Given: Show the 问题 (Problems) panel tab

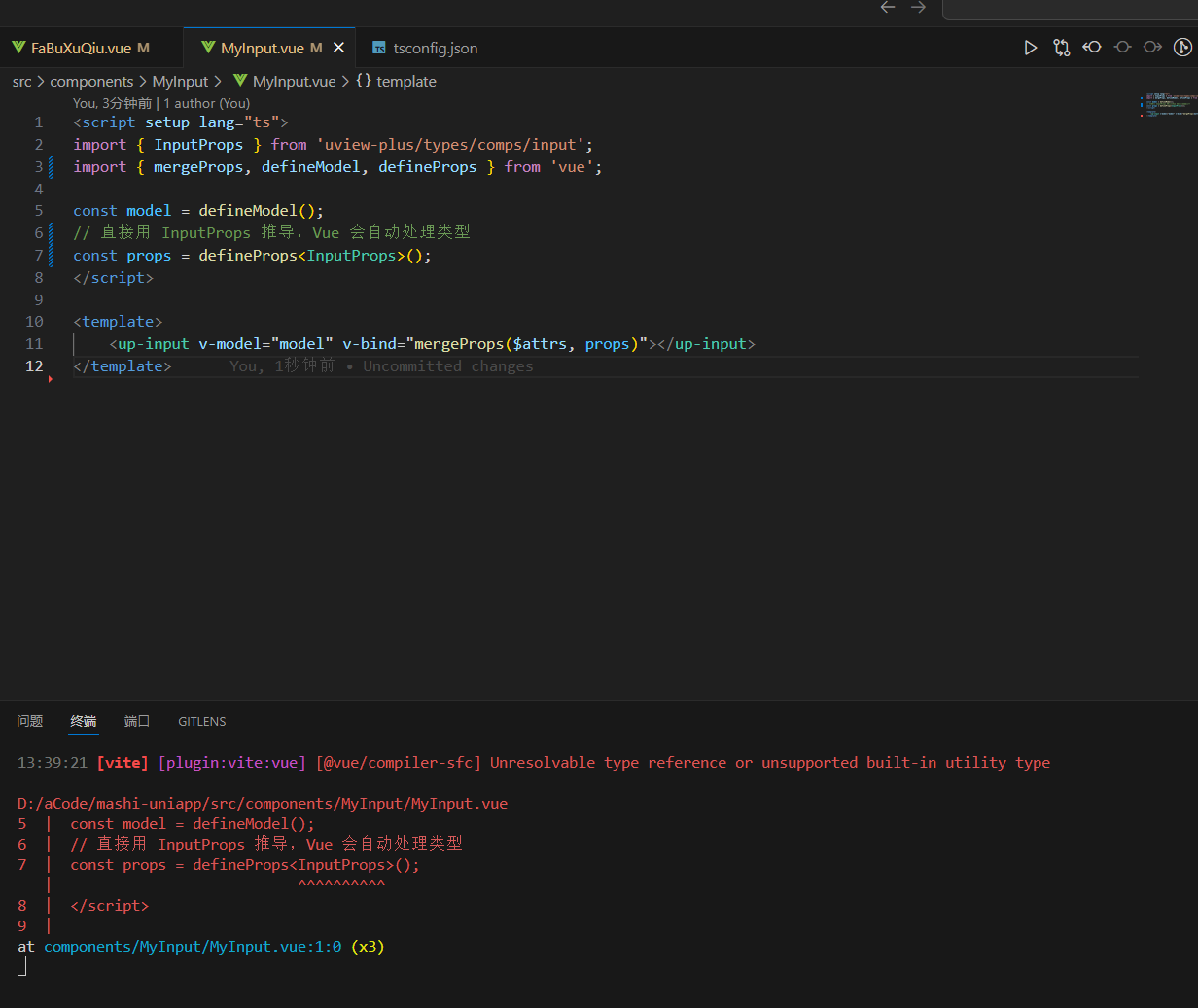Looking at the screenshot, I should (30, 721).
